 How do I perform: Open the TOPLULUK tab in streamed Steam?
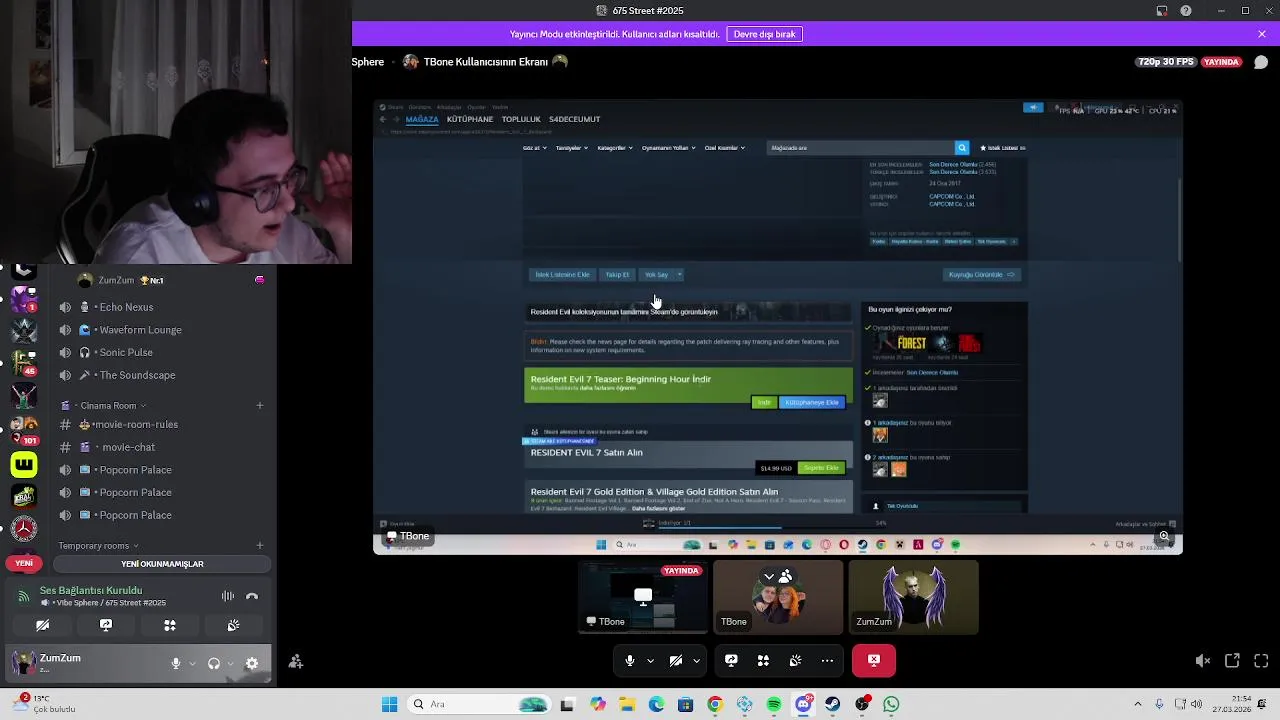pyautogui.click(x=521, y=119)
